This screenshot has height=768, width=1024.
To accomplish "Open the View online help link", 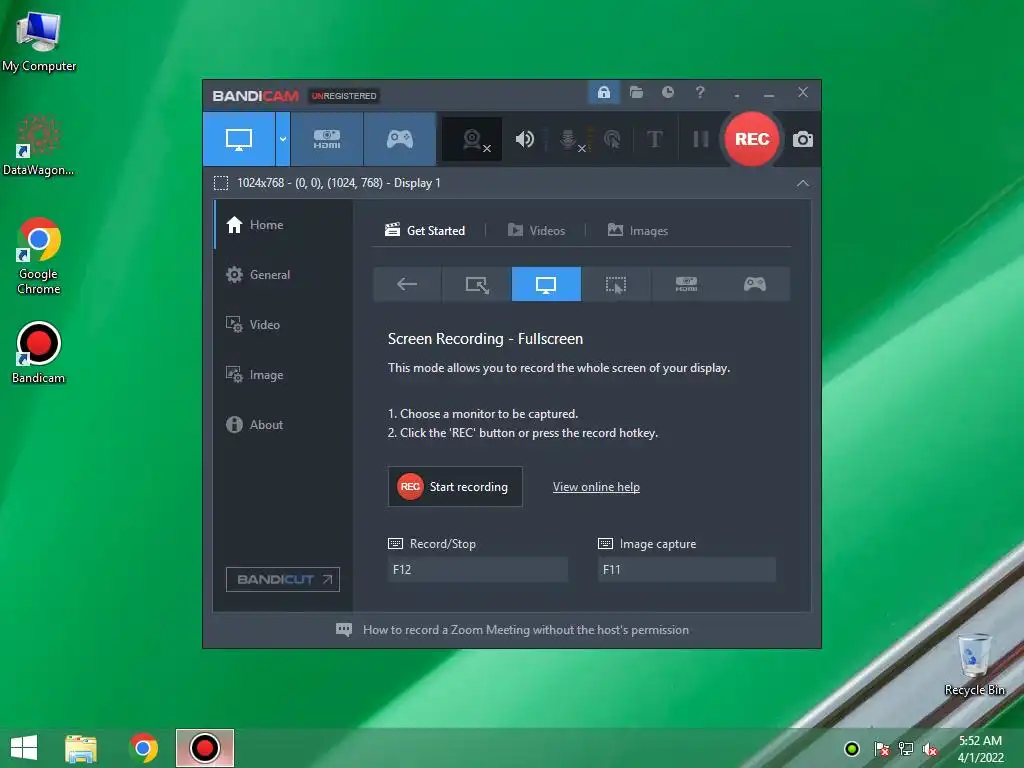I will (596, 487).
